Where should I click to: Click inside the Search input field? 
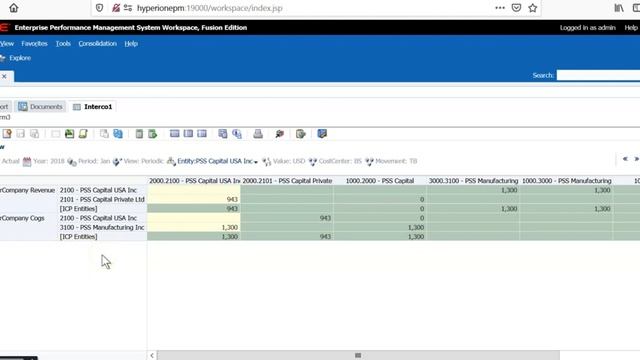pyautogui.click(x=598, y=75)
